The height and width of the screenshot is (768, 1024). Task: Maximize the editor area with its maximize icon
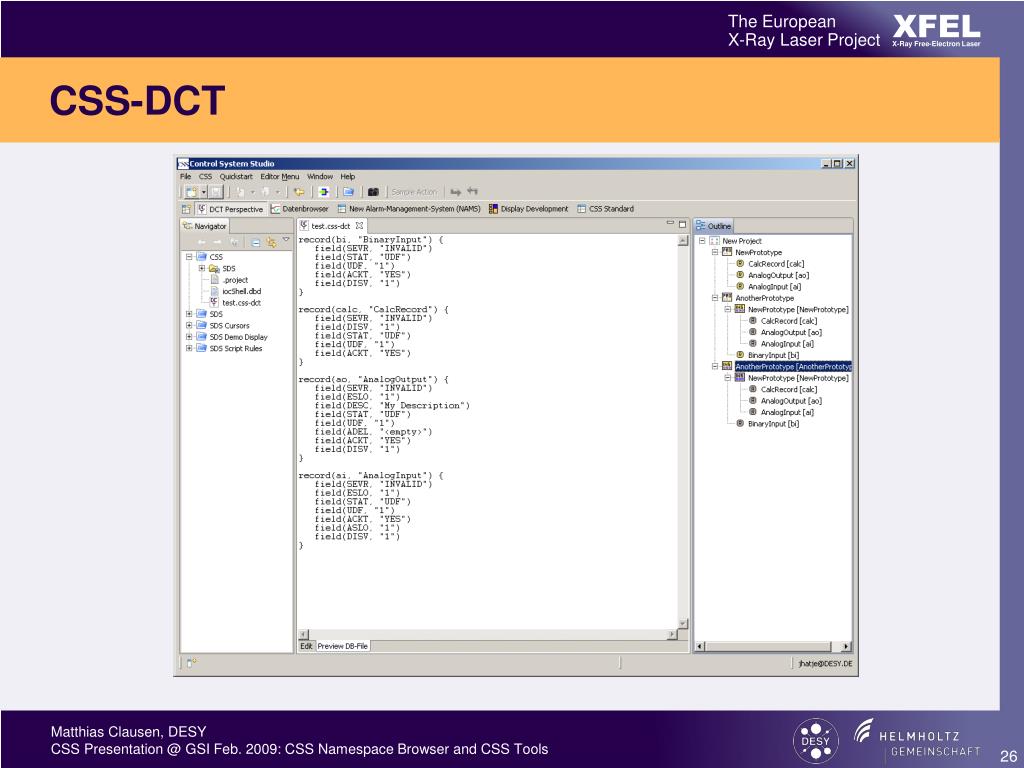pos(682,224)
